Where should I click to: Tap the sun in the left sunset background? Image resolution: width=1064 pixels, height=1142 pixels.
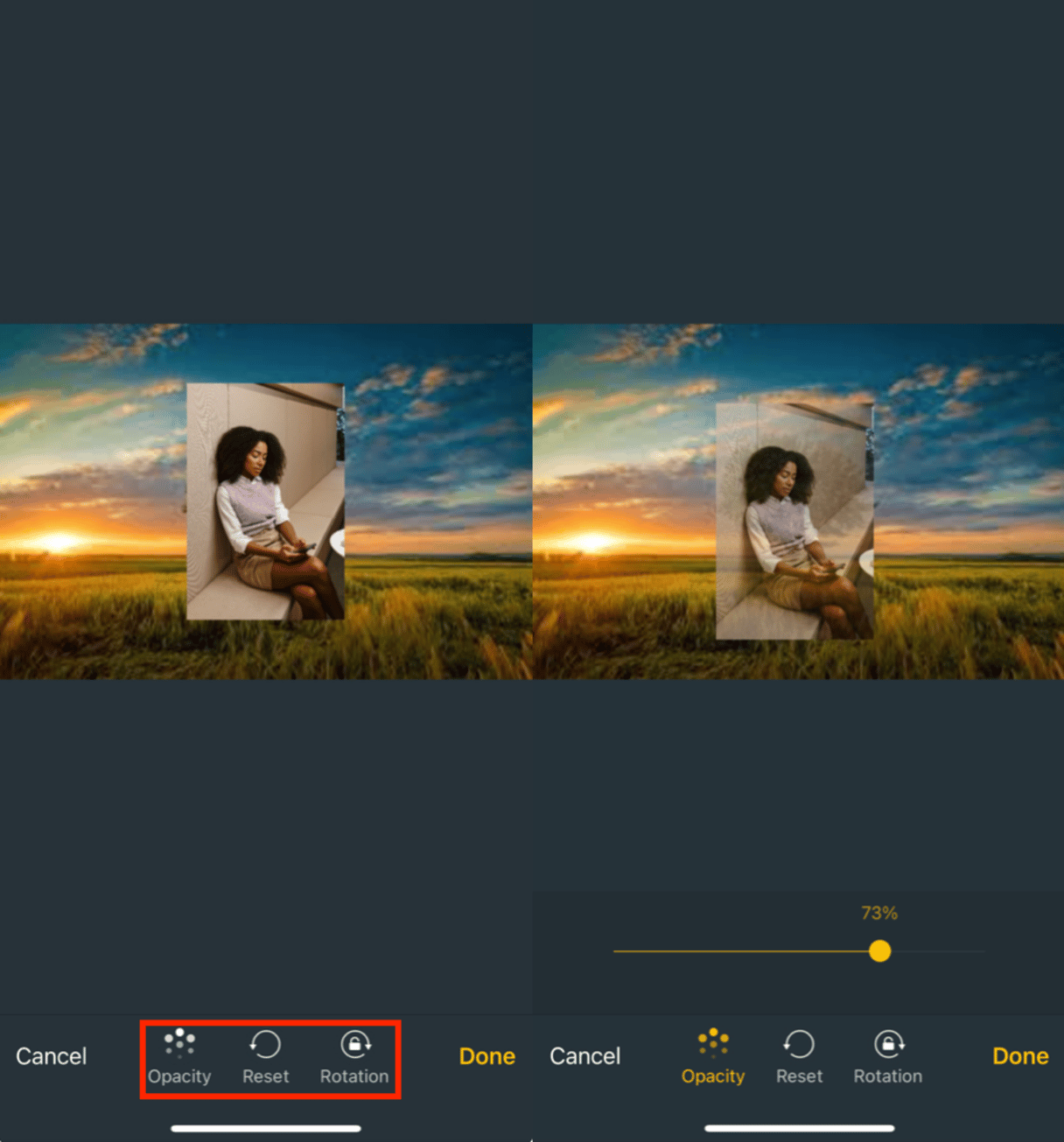[x=58, y=542]
